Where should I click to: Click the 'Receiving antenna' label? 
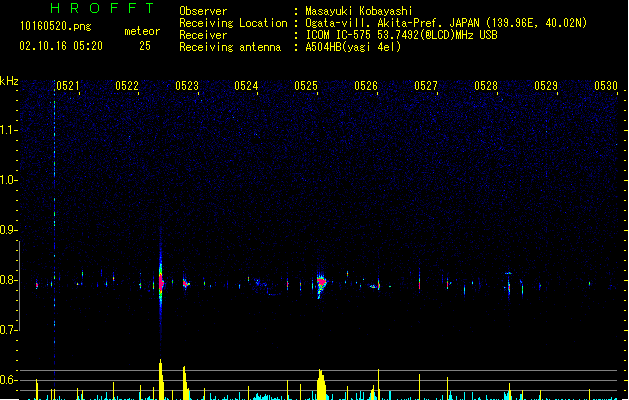pyautogui.click(x=230, y=47)
